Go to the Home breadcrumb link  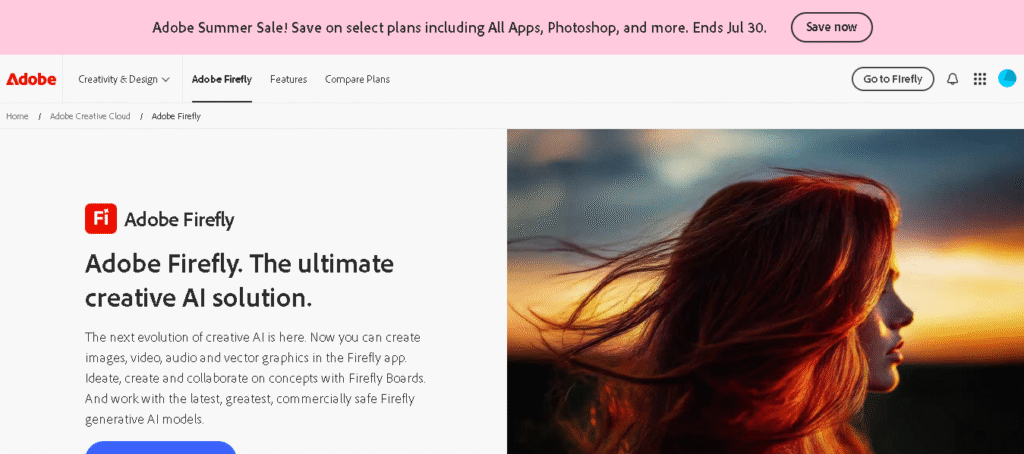pyautogui.click(x=17, y=116)
